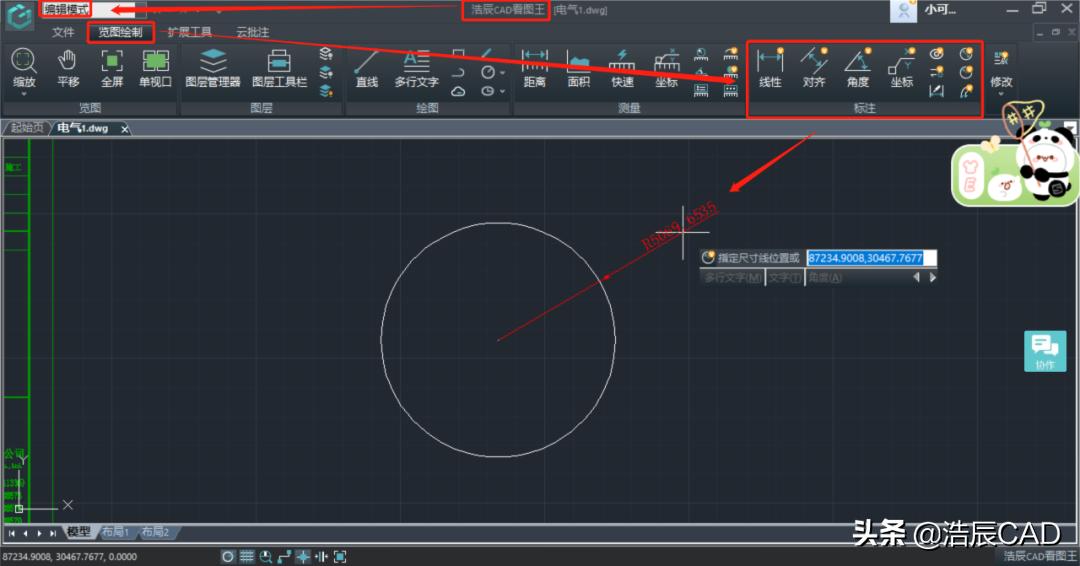Click the user avatar icon
Viewport: 1080px width, 566px height.
pos(904,10)
